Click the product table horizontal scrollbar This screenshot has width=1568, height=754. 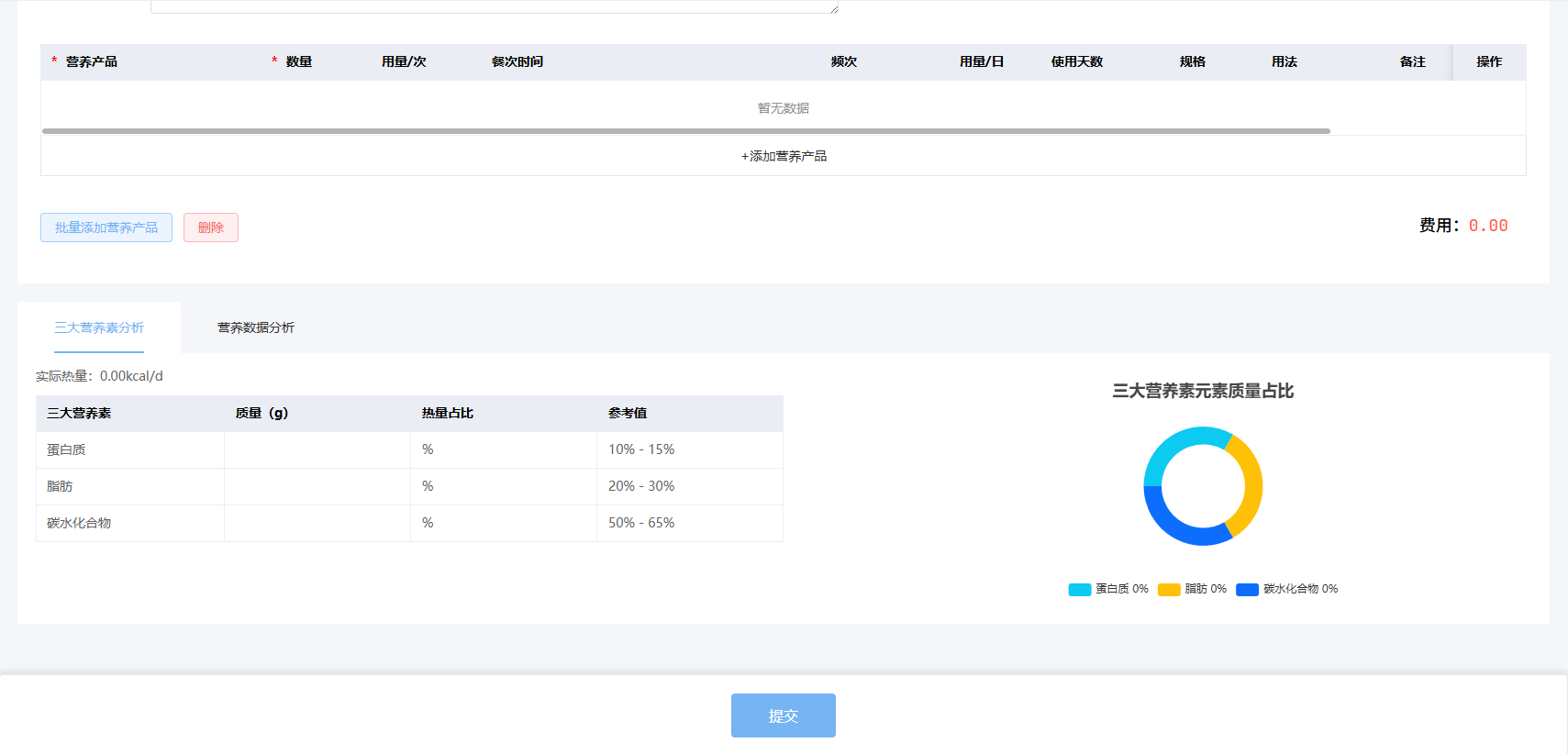685,131
